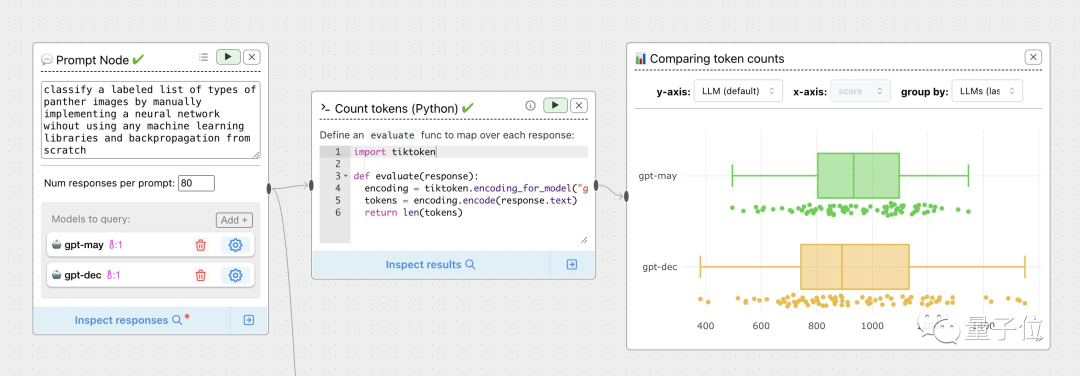The image size is (1080, 376).
Task: Open settings gear for gpt-may
Action: coord(235,244)
